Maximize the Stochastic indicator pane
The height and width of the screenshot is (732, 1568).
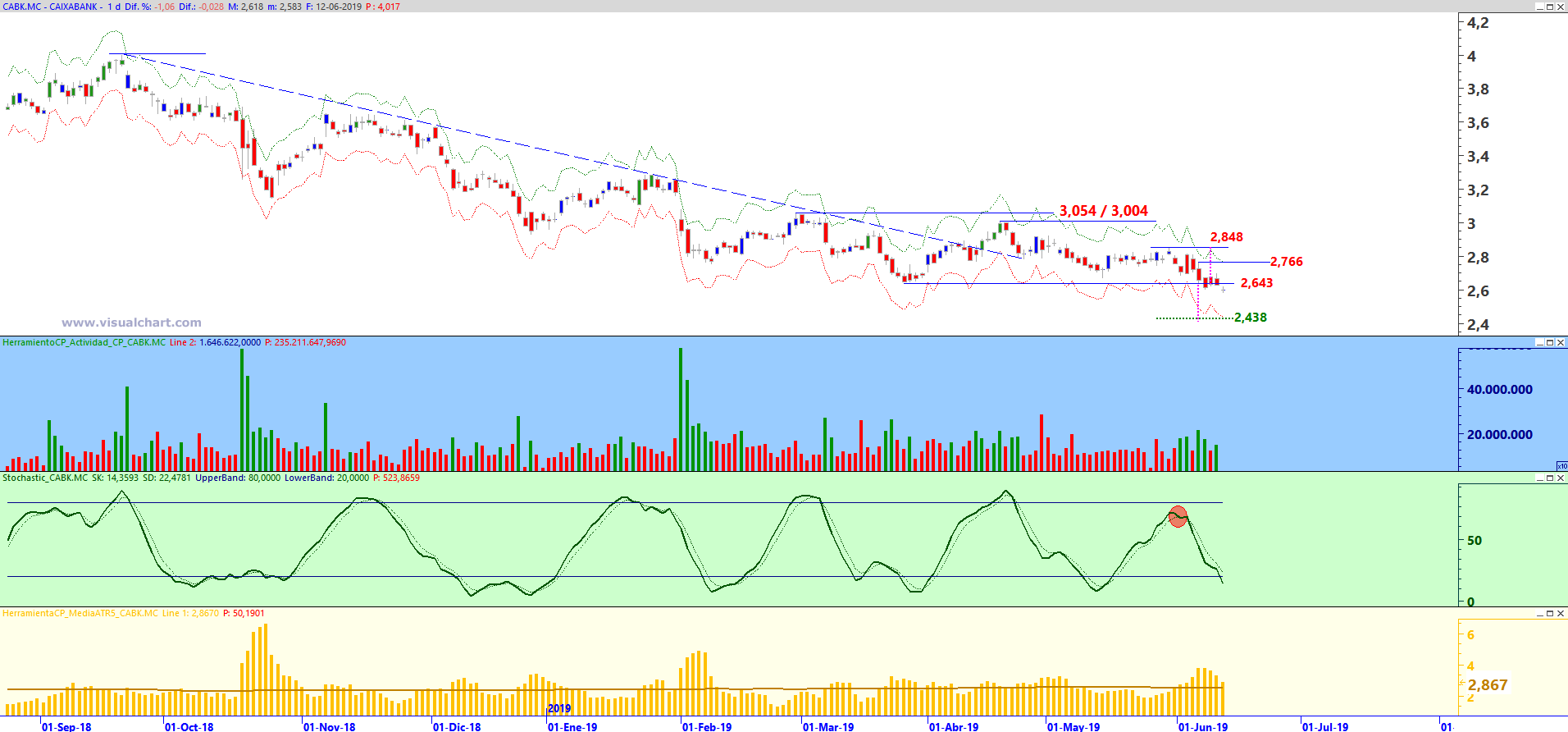point(1550,478)
